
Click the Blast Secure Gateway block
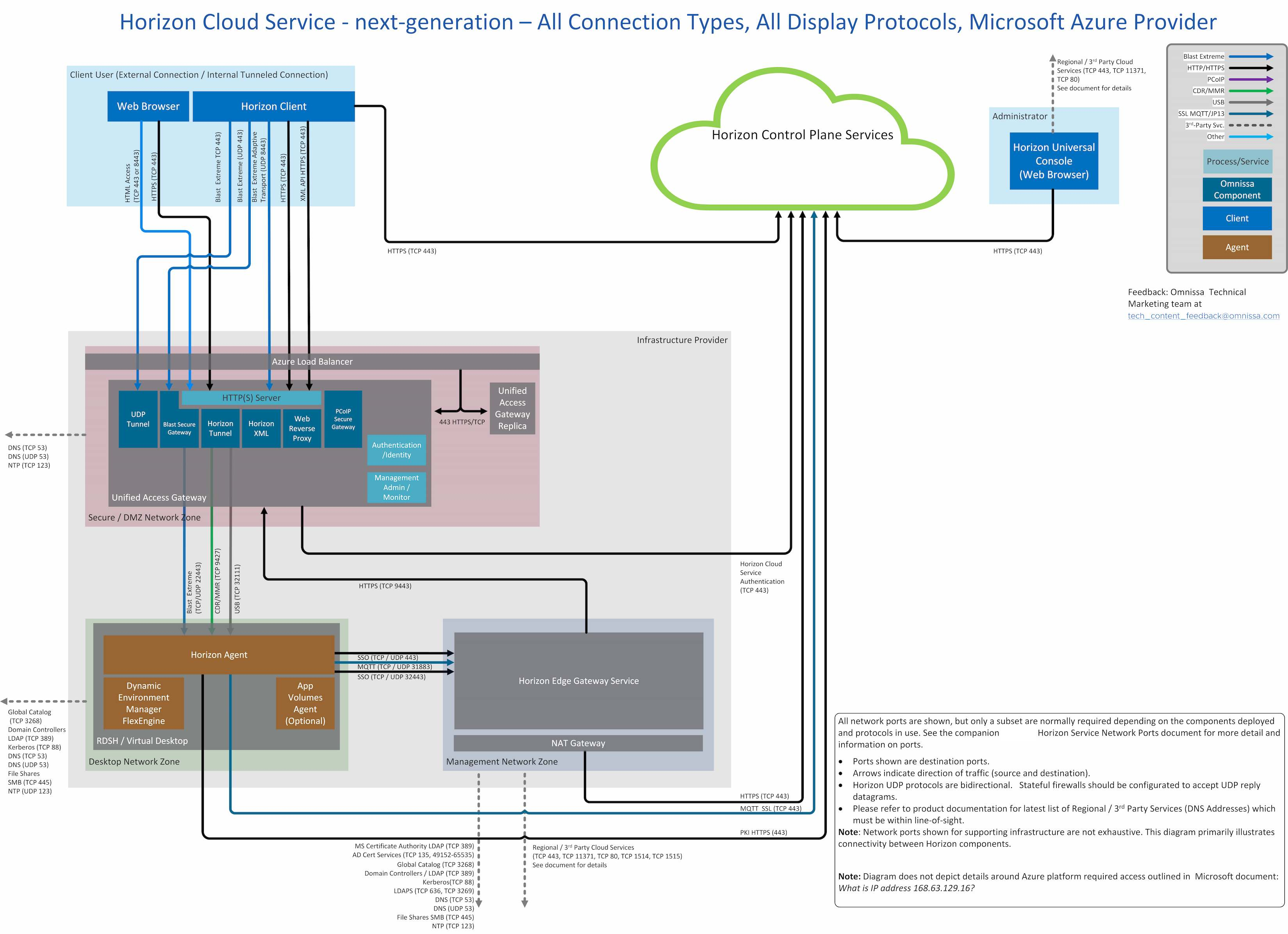tap(180, 429)
